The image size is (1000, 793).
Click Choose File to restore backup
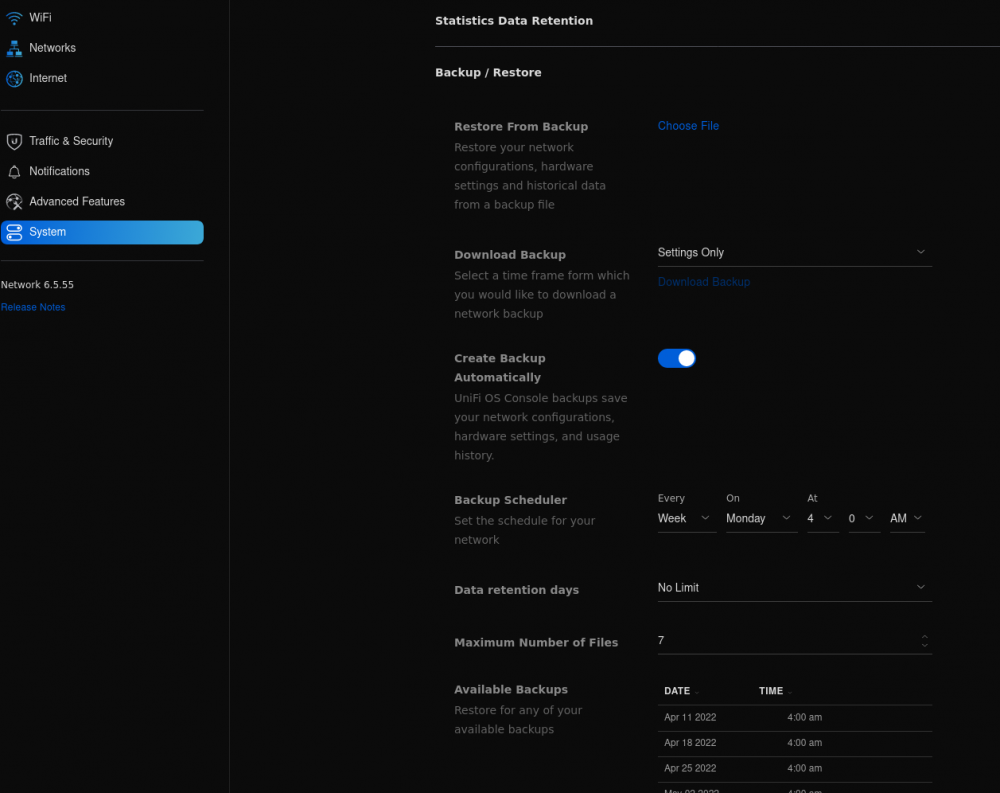click(x=688, y=126)
